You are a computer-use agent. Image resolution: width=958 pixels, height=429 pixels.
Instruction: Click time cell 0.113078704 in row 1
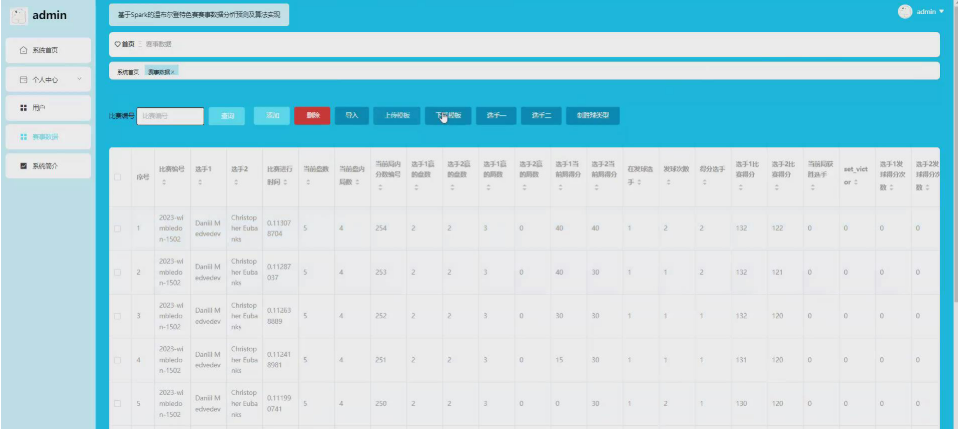click(x=280, y=229)
